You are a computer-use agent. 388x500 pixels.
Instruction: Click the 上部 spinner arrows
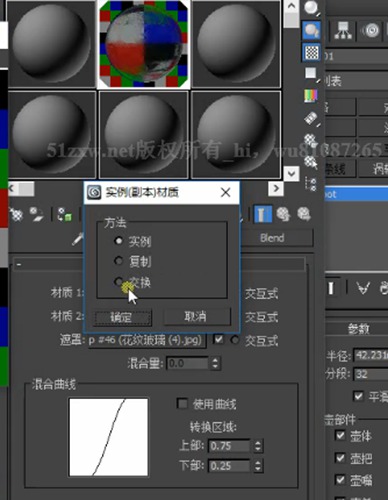258,446
